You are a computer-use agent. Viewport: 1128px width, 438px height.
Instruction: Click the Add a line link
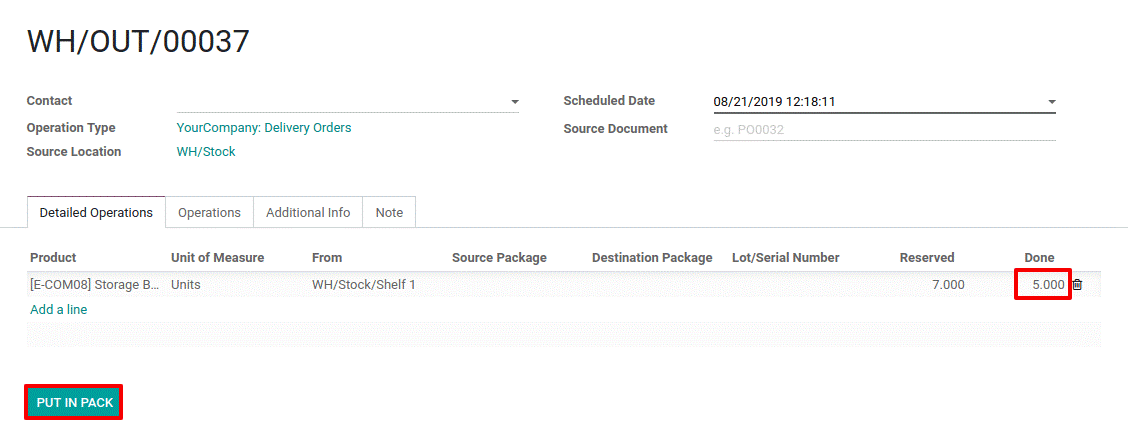59,310
